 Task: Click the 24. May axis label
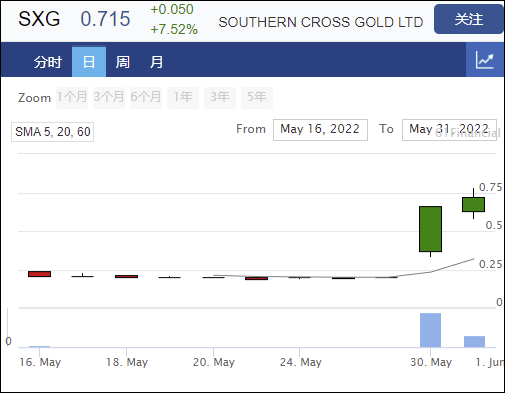coord(301,362)
